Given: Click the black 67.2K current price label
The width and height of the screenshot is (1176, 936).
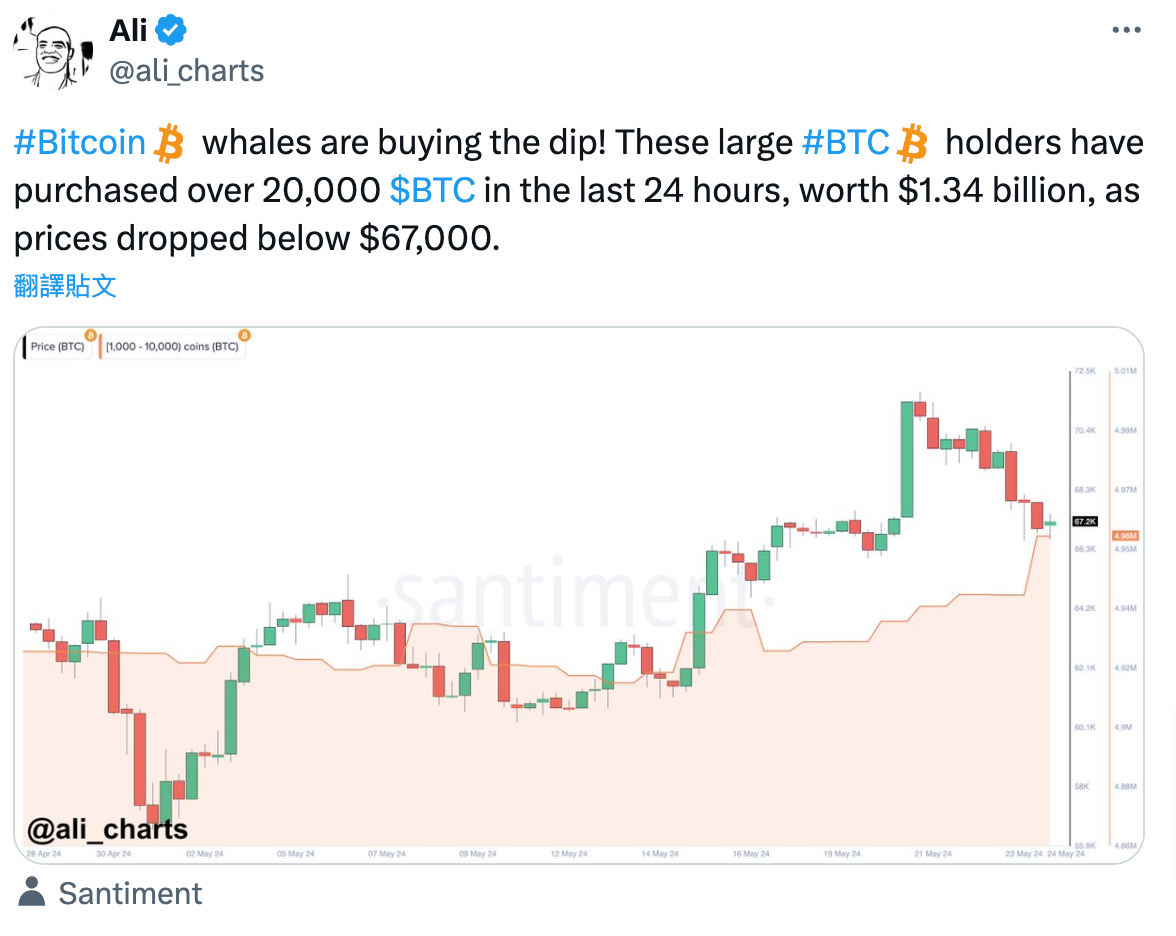Looking at the screenshot, I should click(1085, 521).
